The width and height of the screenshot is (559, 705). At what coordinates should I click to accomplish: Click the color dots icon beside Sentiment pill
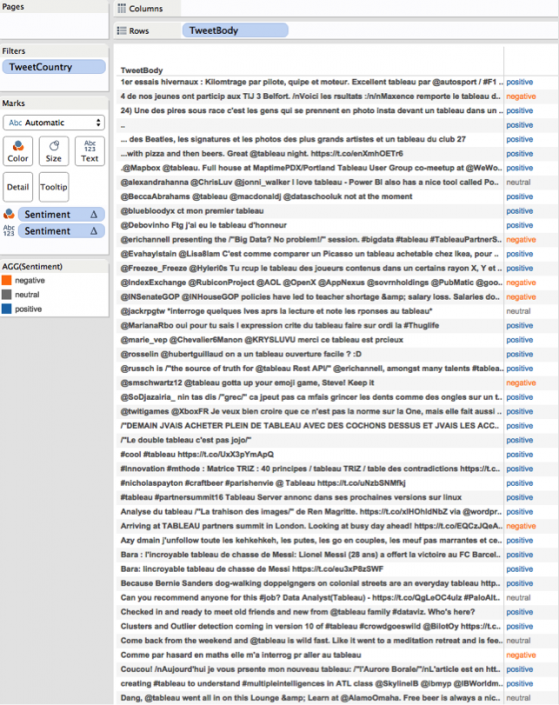[x=9, y=214]
